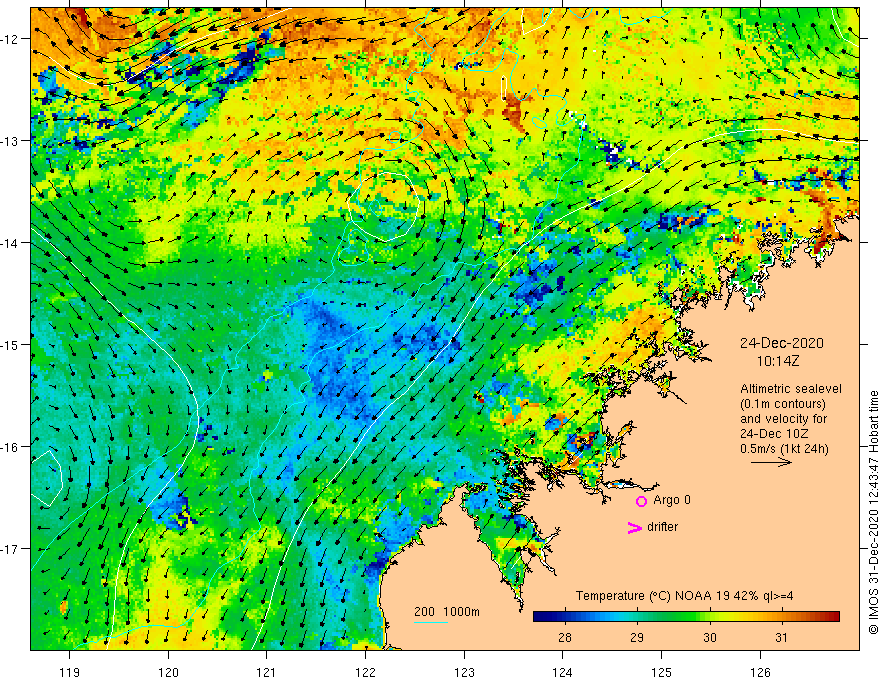The height and width of the screenshot is (680, 880).
Task: Click the magenta Argo 0 circle marker
Action: point(641,501)
